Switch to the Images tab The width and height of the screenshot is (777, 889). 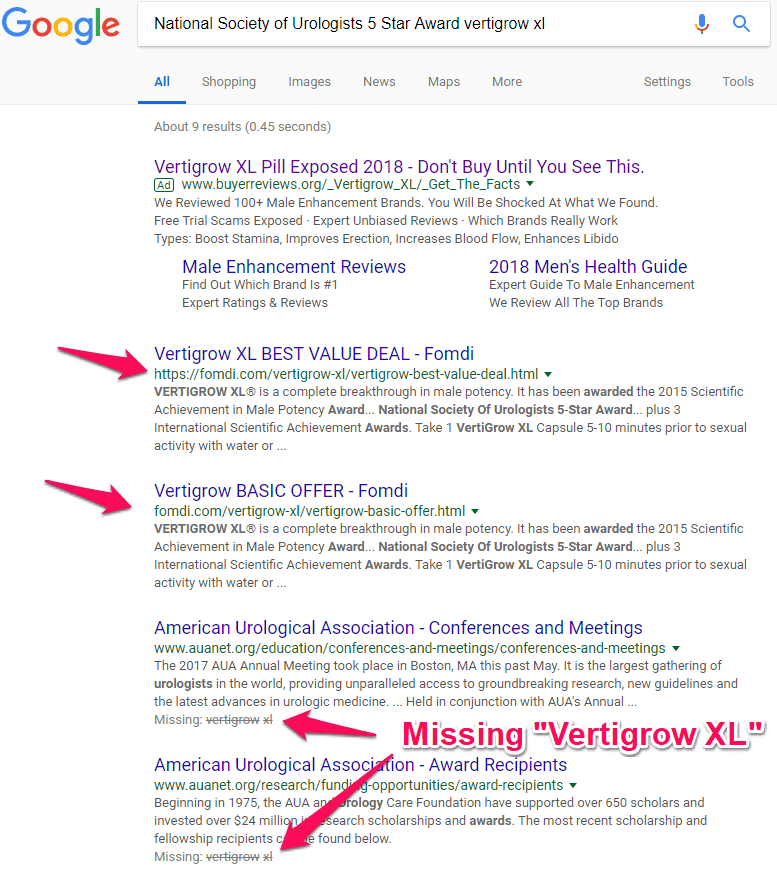(309, 82)
